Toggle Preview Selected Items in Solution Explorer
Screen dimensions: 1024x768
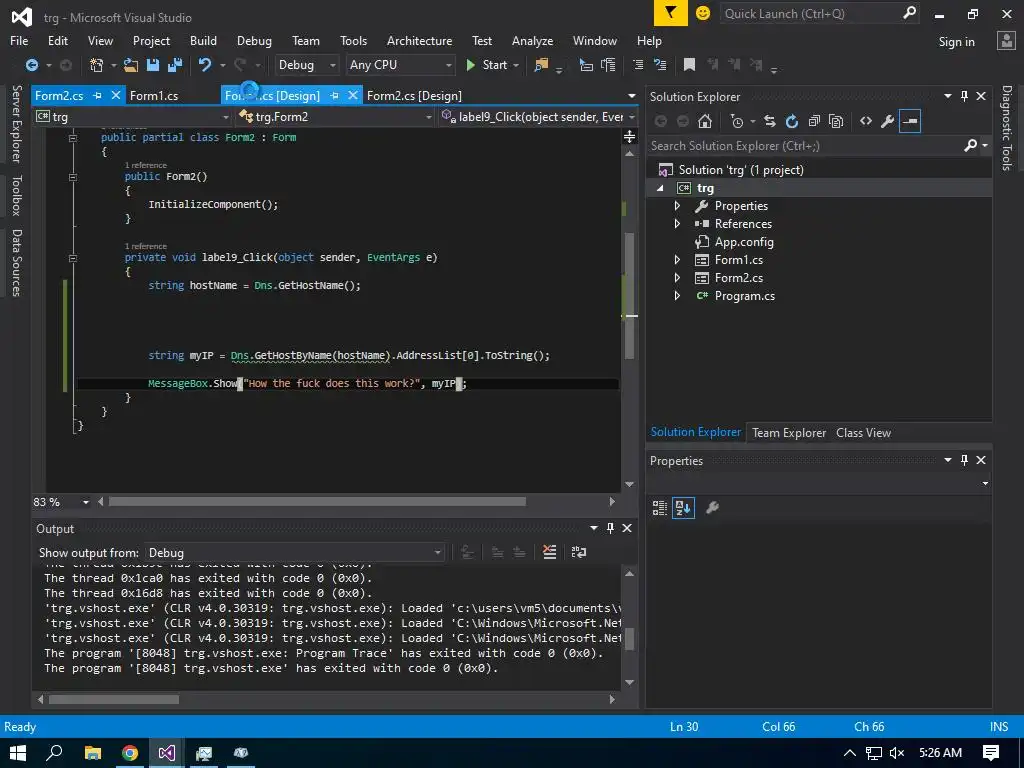tap(910, 121)
